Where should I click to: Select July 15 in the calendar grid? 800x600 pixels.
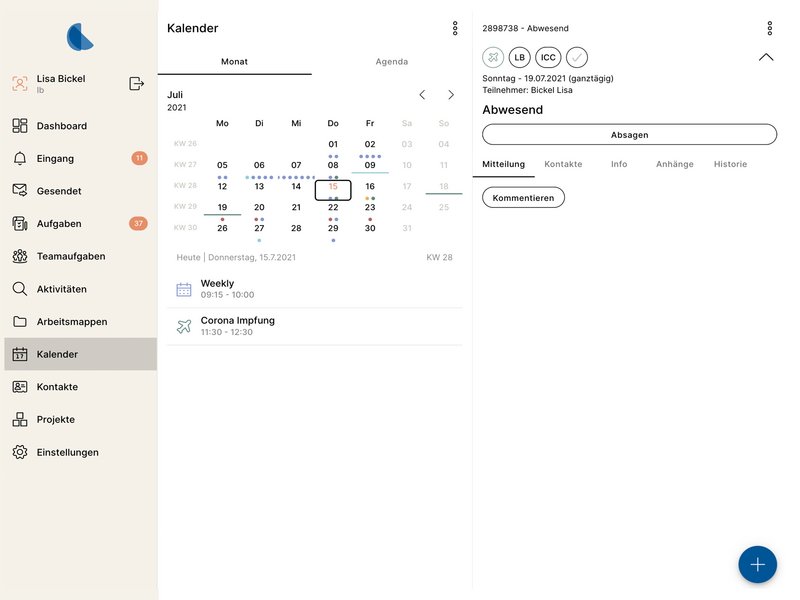(x=333, y=186)
